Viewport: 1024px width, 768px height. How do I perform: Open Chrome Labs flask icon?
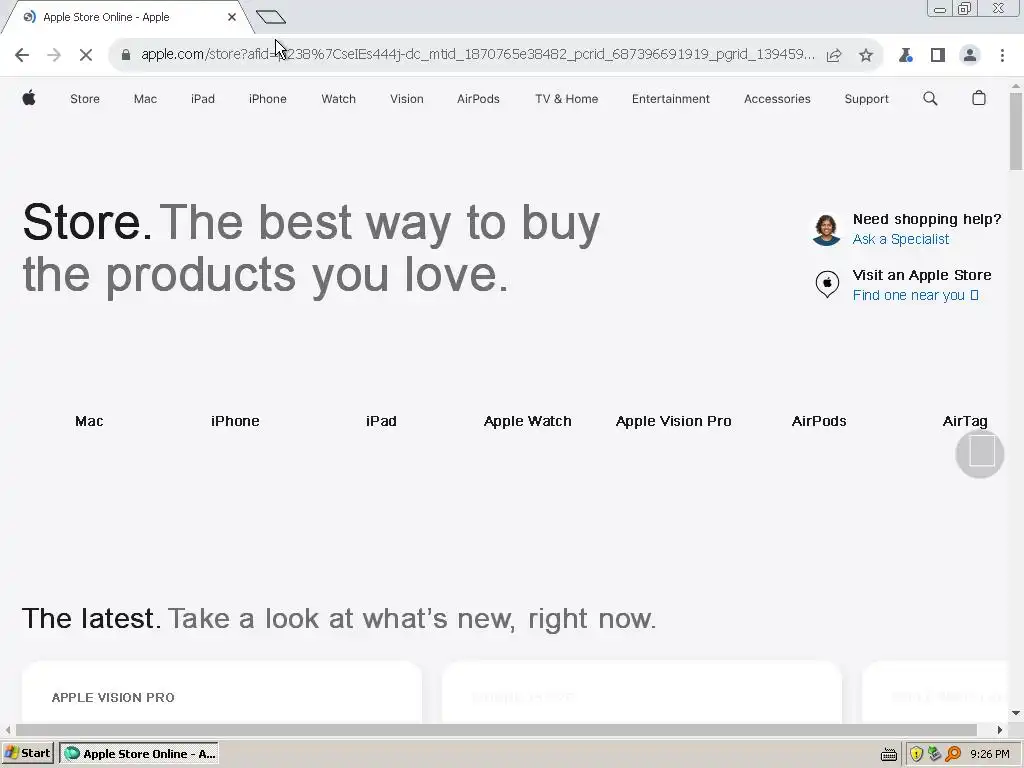(905, 55)
